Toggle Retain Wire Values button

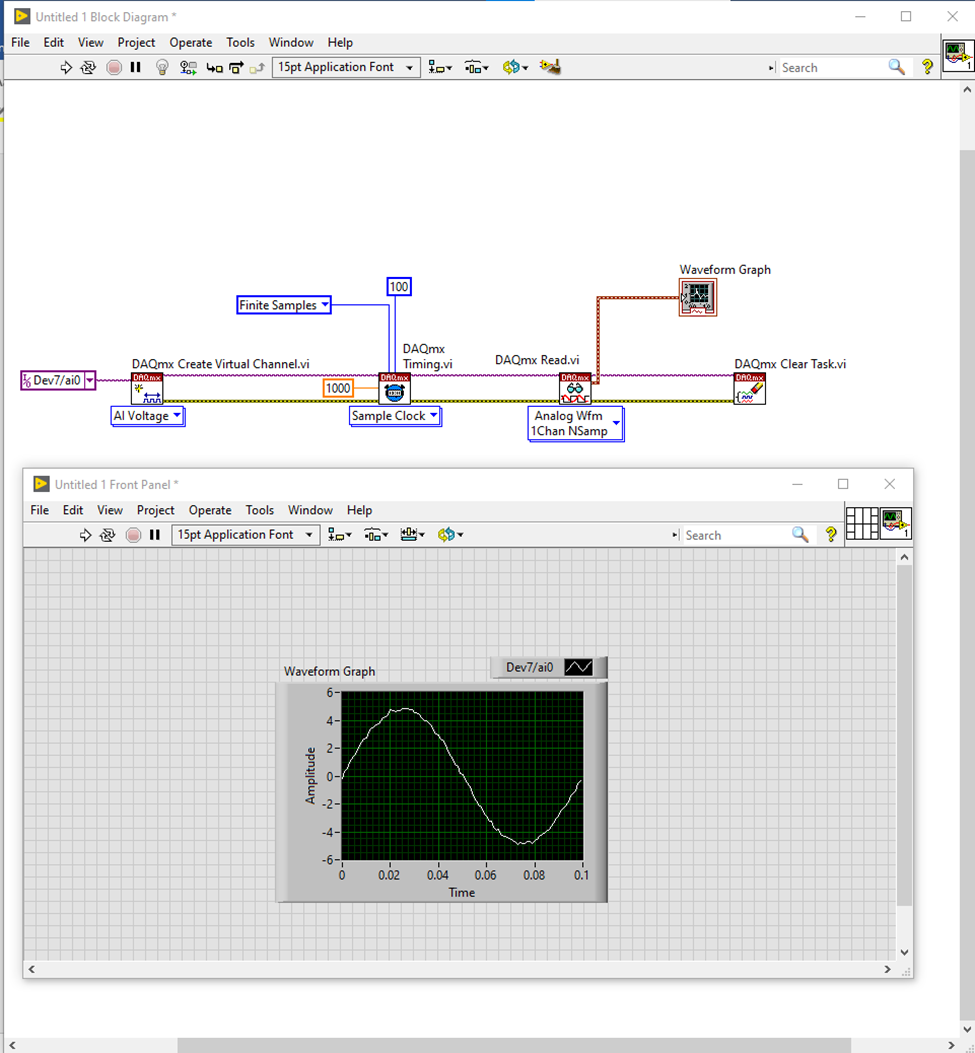[188, 67]
